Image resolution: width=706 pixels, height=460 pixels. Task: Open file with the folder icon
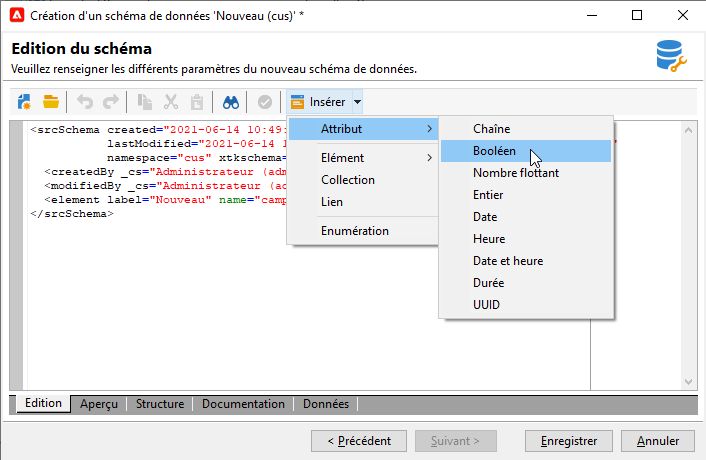click(51, 102)
